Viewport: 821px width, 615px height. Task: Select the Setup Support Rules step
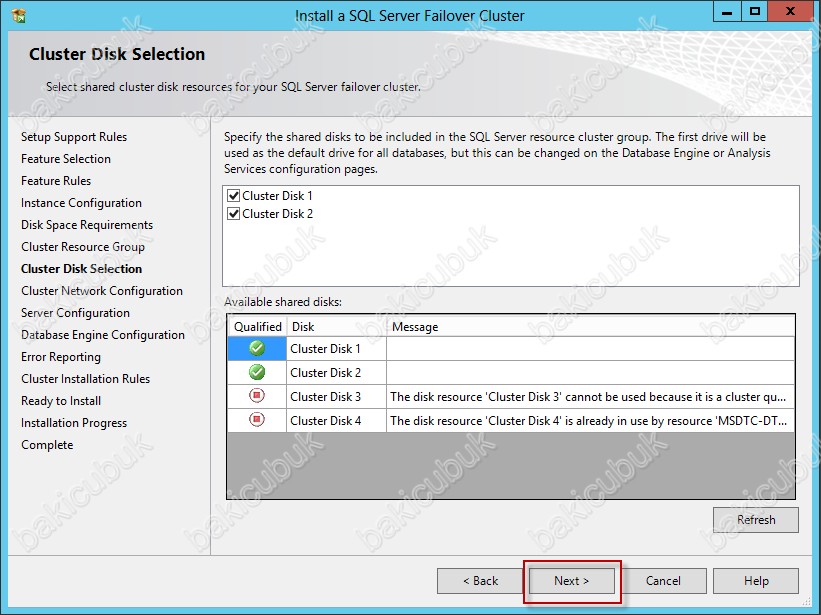pos(74,137)
